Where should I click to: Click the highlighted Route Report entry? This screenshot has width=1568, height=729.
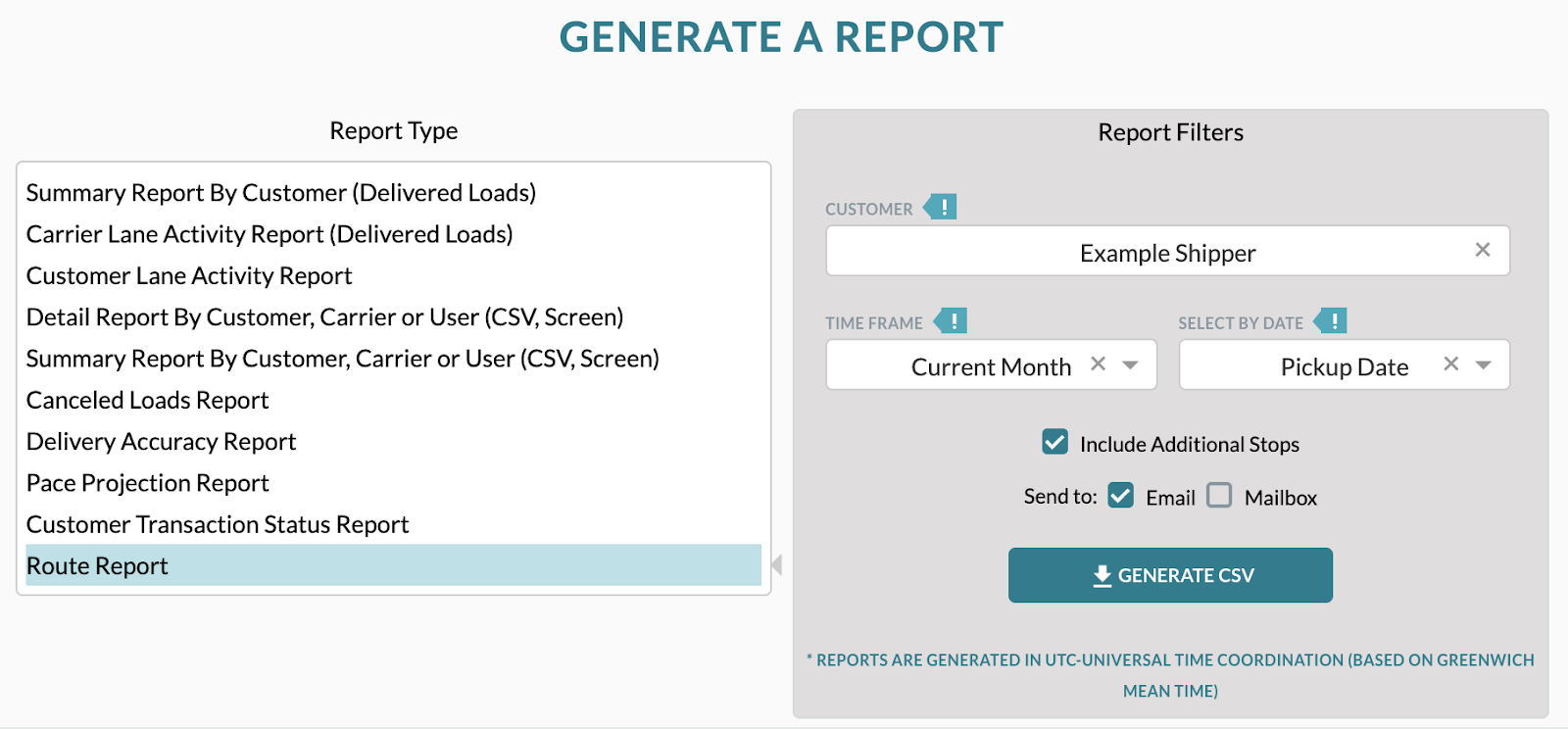click(x=96, y=565)
